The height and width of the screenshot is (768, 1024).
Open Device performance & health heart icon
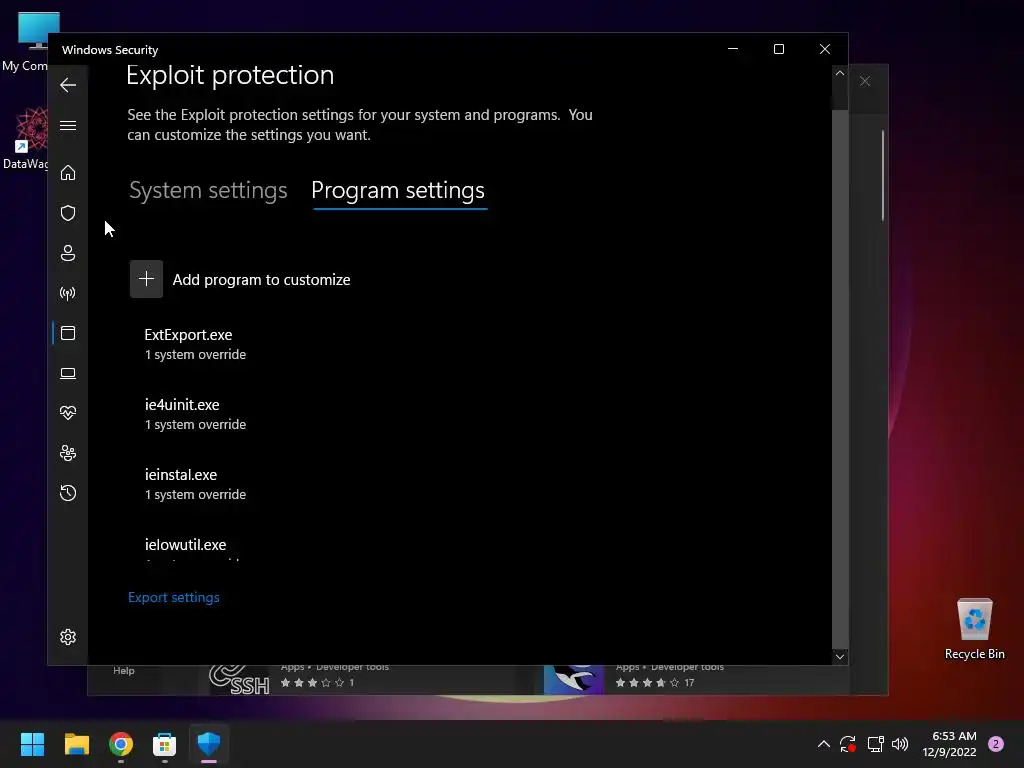pyautogui.click(x=68, y=413)
